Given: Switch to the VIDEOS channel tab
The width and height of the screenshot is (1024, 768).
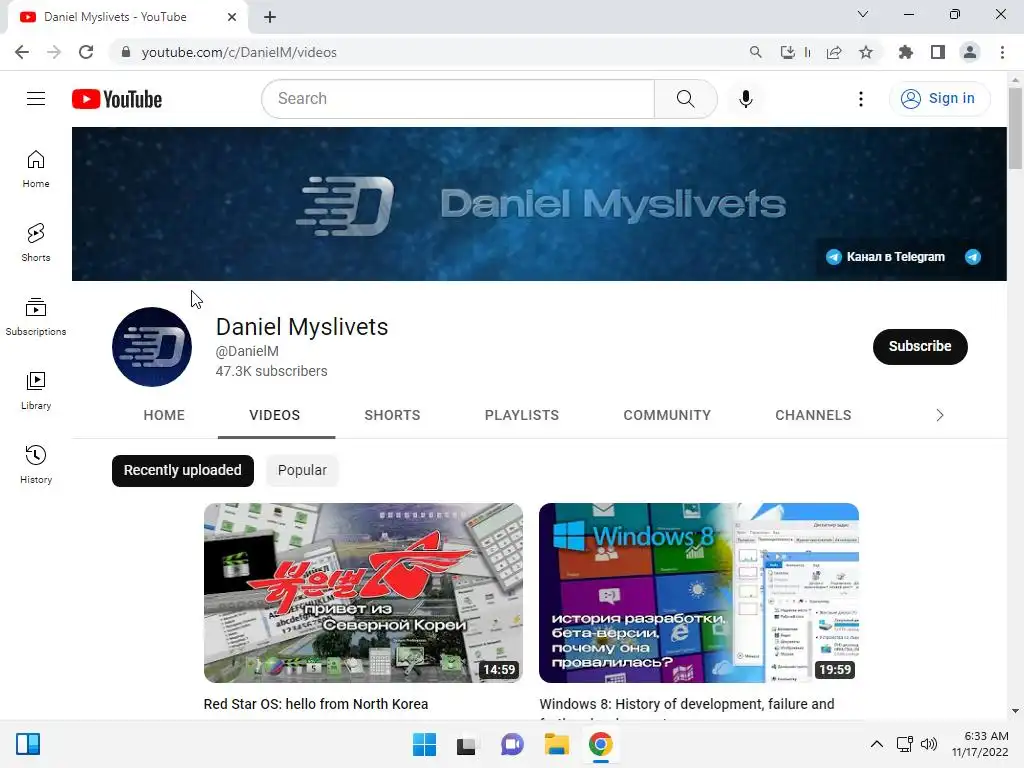Looking at the screenshot, I should pos(275,415).
